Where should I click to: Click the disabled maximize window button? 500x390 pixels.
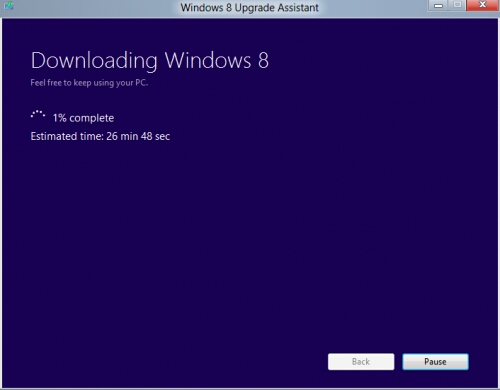[458, 5]
